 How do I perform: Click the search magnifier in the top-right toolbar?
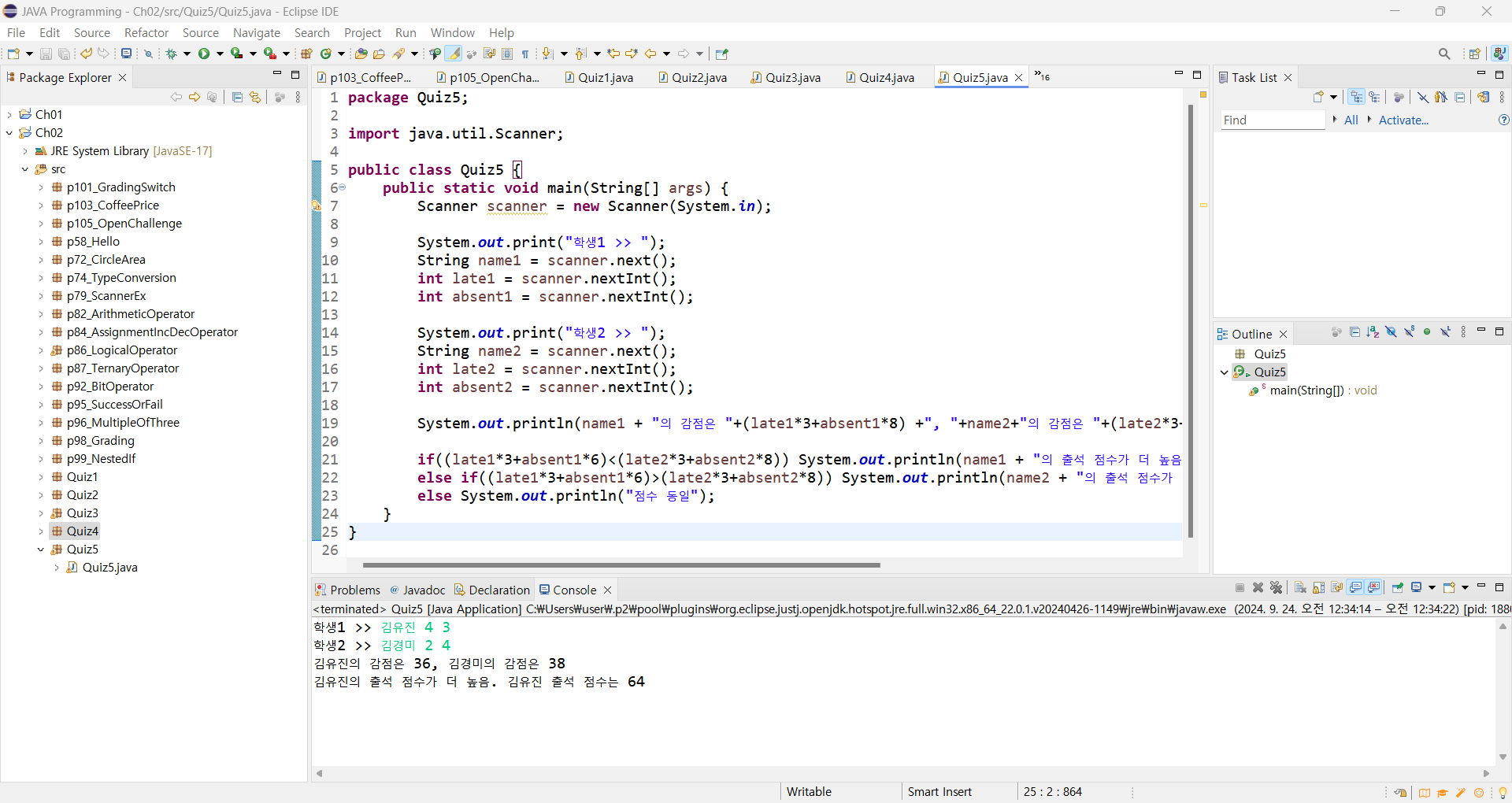click(x=1444, y=54)
